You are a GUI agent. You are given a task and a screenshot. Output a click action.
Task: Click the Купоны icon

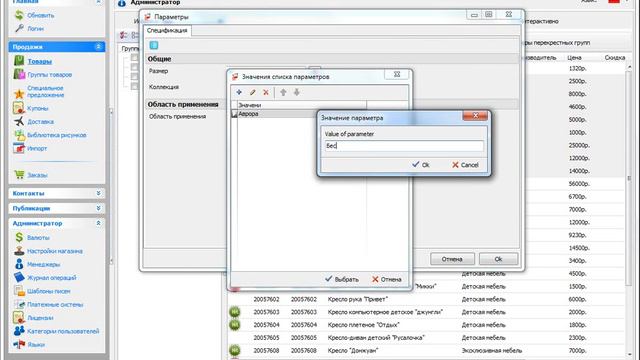point(19,108)
